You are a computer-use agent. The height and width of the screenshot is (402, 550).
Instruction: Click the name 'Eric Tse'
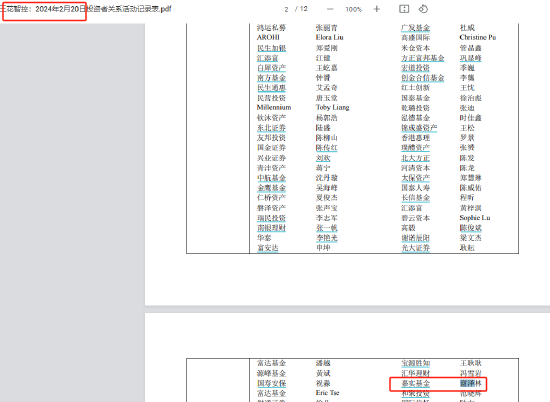coord(327,393)
